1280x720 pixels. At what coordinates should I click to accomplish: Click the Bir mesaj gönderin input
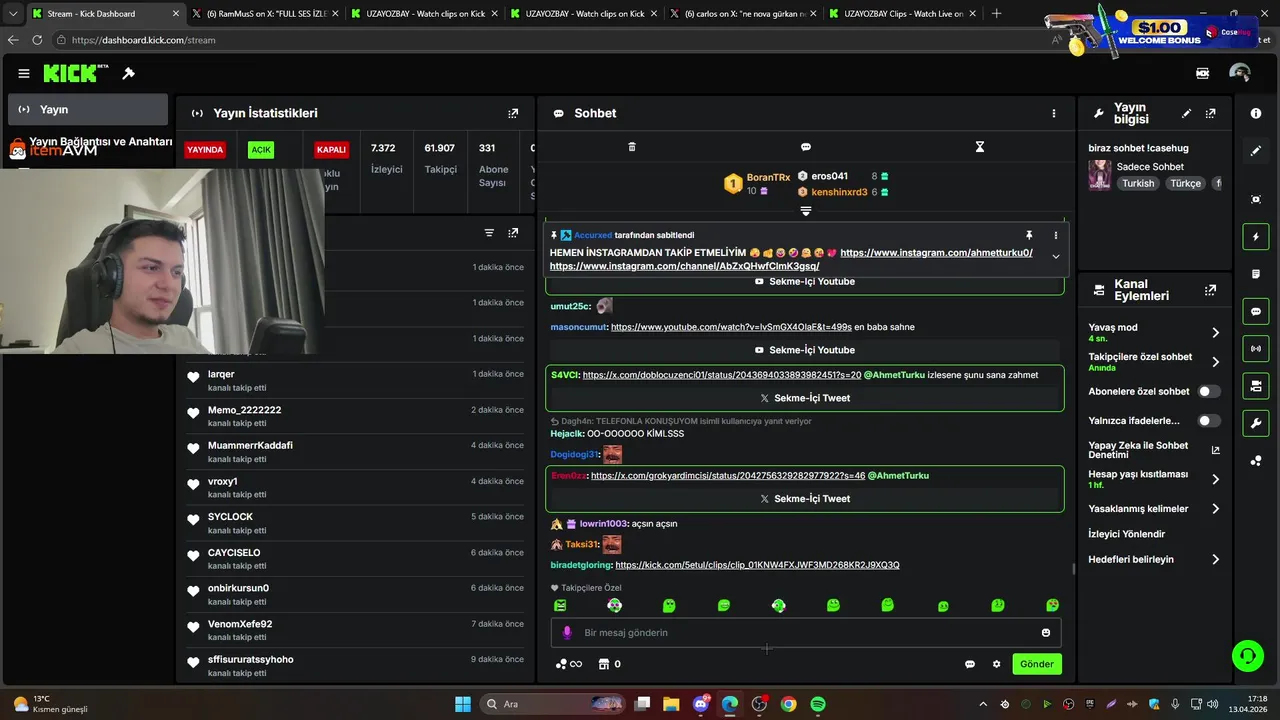point(805,632)
